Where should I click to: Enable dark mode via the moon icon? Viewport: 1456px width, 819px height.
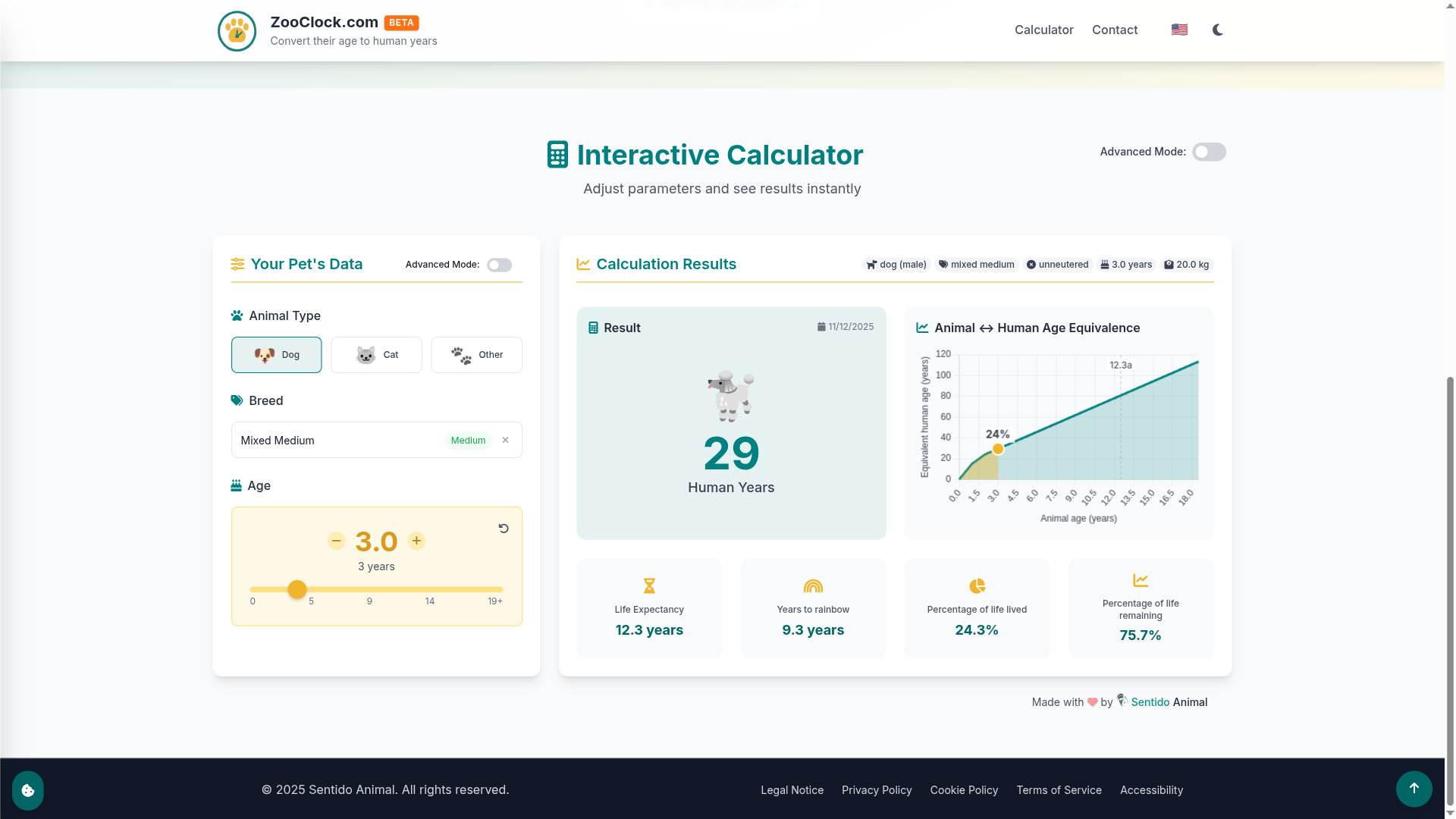(1217, 30)
